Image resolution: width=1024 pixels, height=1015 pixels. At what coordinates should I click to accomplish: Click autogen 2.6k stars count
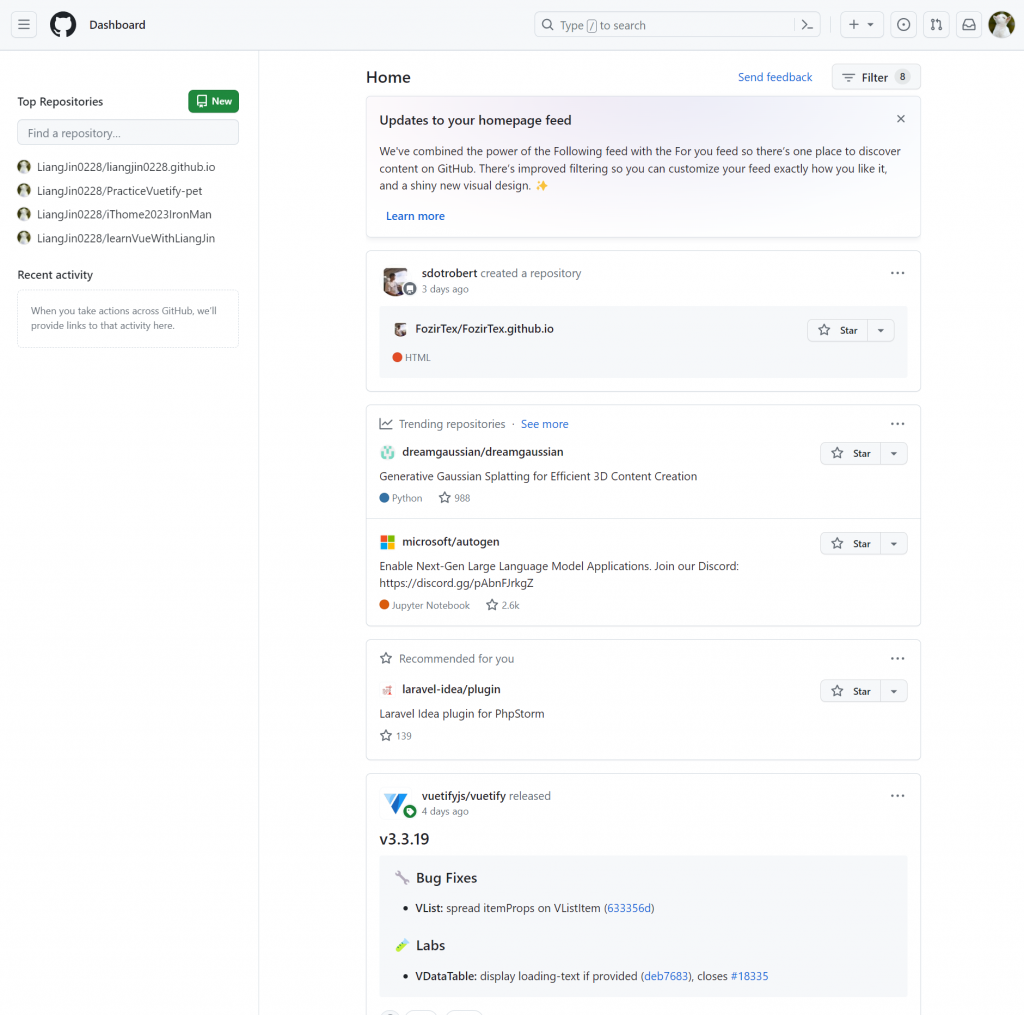point(503,605)
